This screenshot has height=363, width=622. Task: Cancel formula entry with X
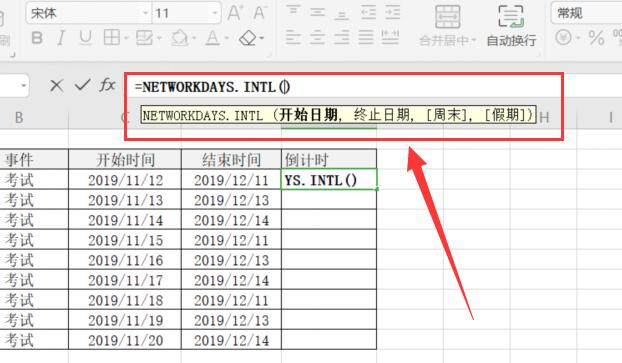coord(56,85)
